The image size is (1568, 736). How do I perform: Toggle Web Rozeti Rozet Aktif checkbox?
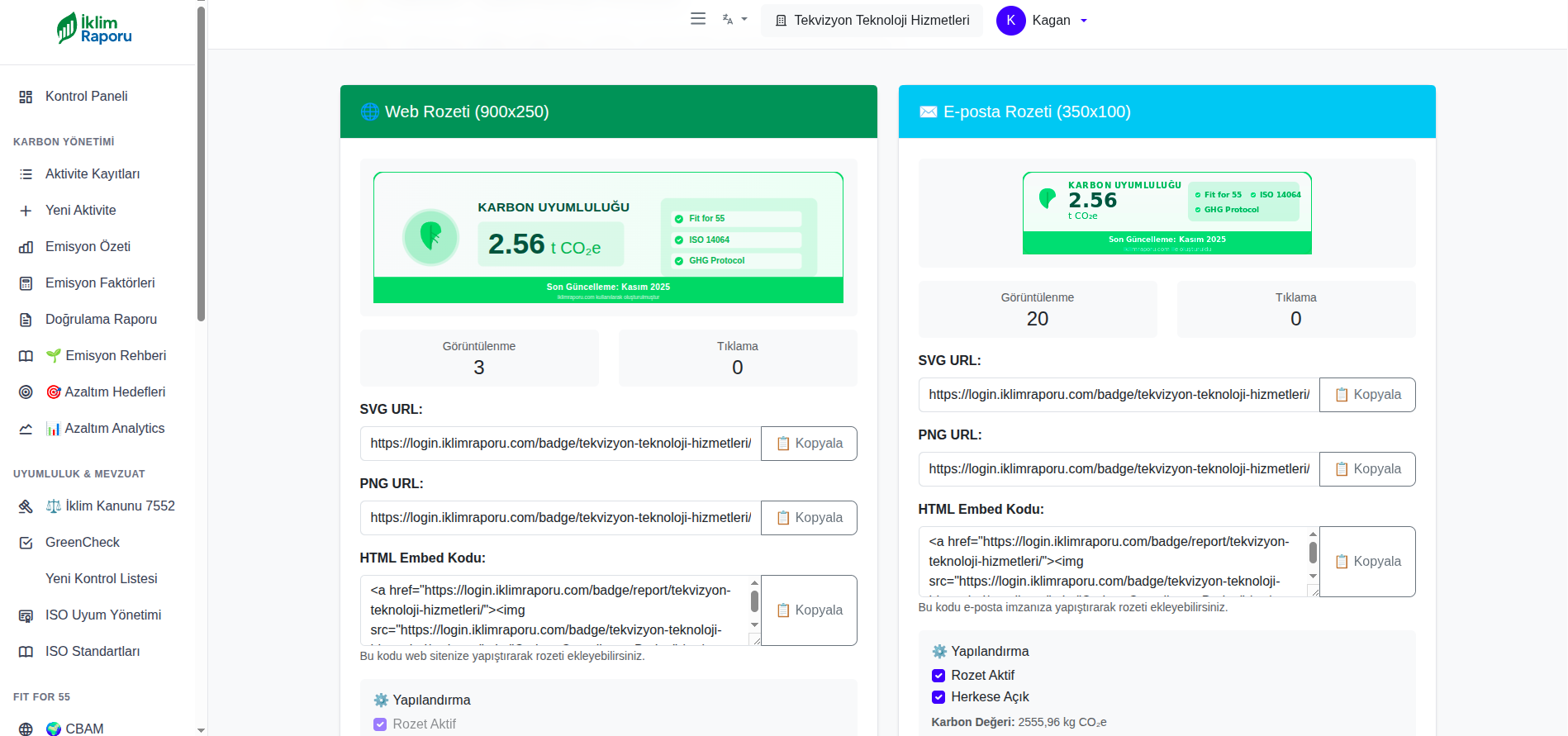click(x=380, y=724)
